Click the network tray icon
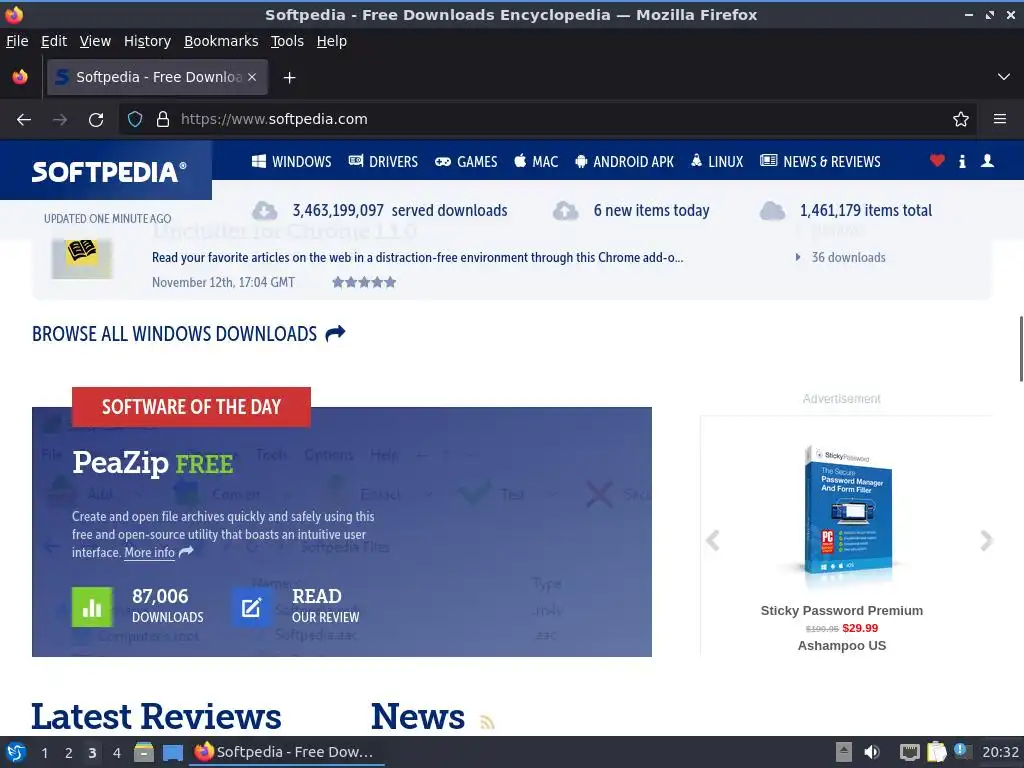1024x768 pixels. 909,752
